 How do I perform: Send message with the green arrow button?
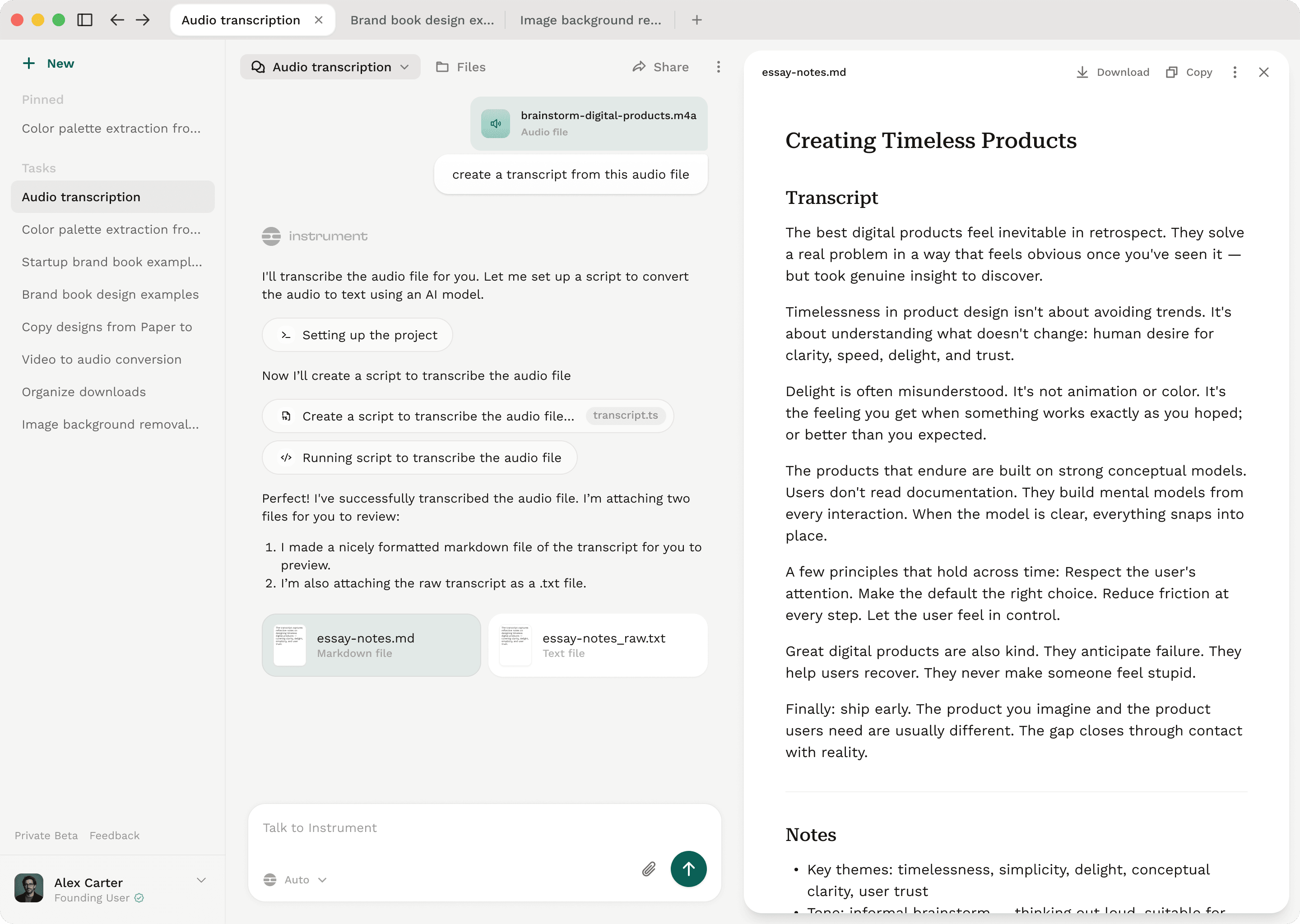pos(688,869)
